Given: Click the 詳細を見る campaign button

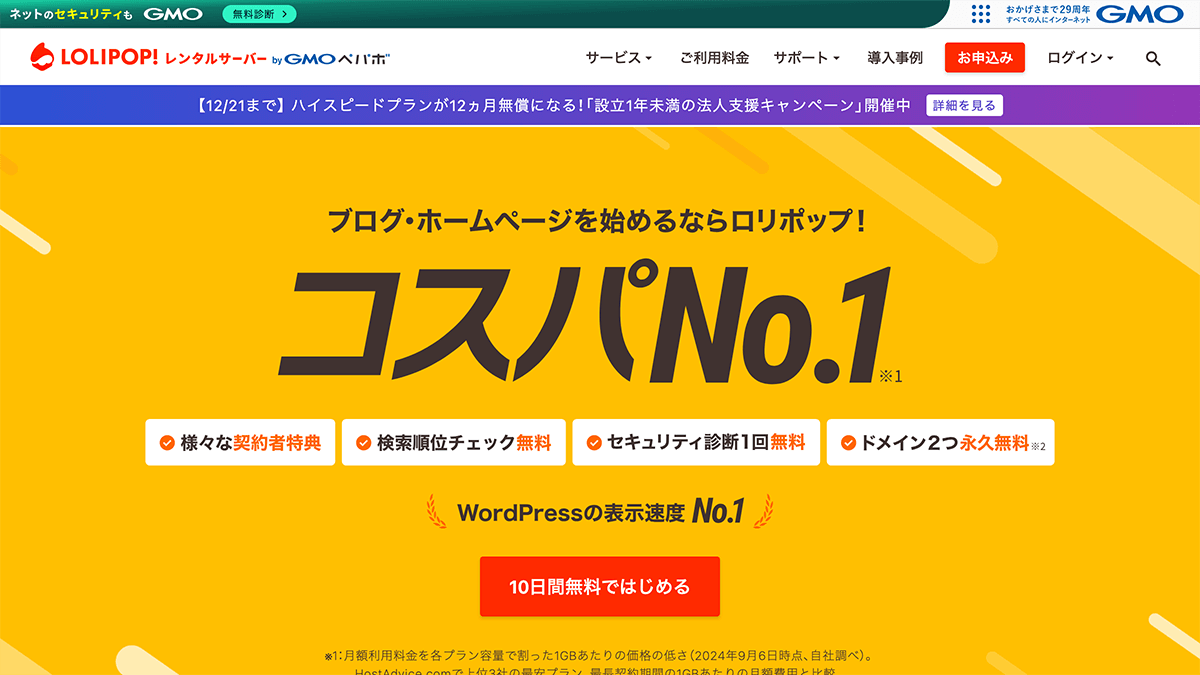Looking at the screenshot, I should (x=964, y=105).
